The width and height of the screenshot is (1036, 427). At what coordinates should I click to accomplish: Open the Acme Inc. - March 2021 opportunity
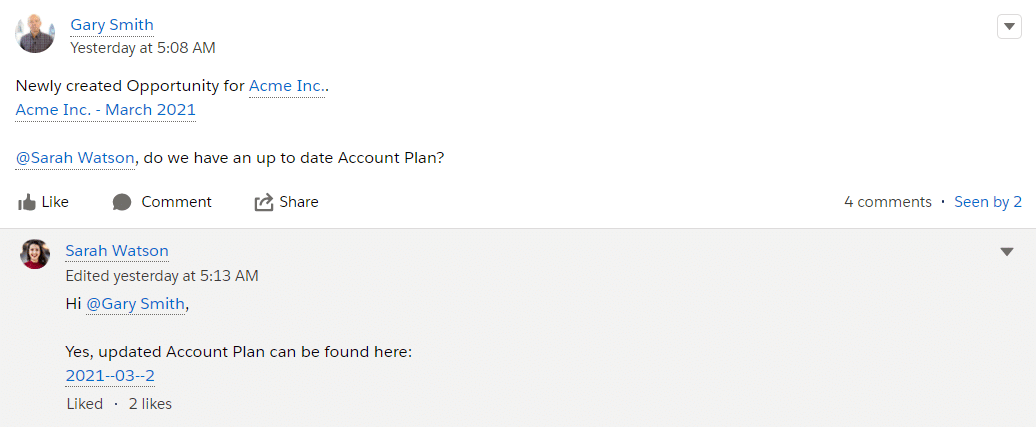[x=105, y=110]
